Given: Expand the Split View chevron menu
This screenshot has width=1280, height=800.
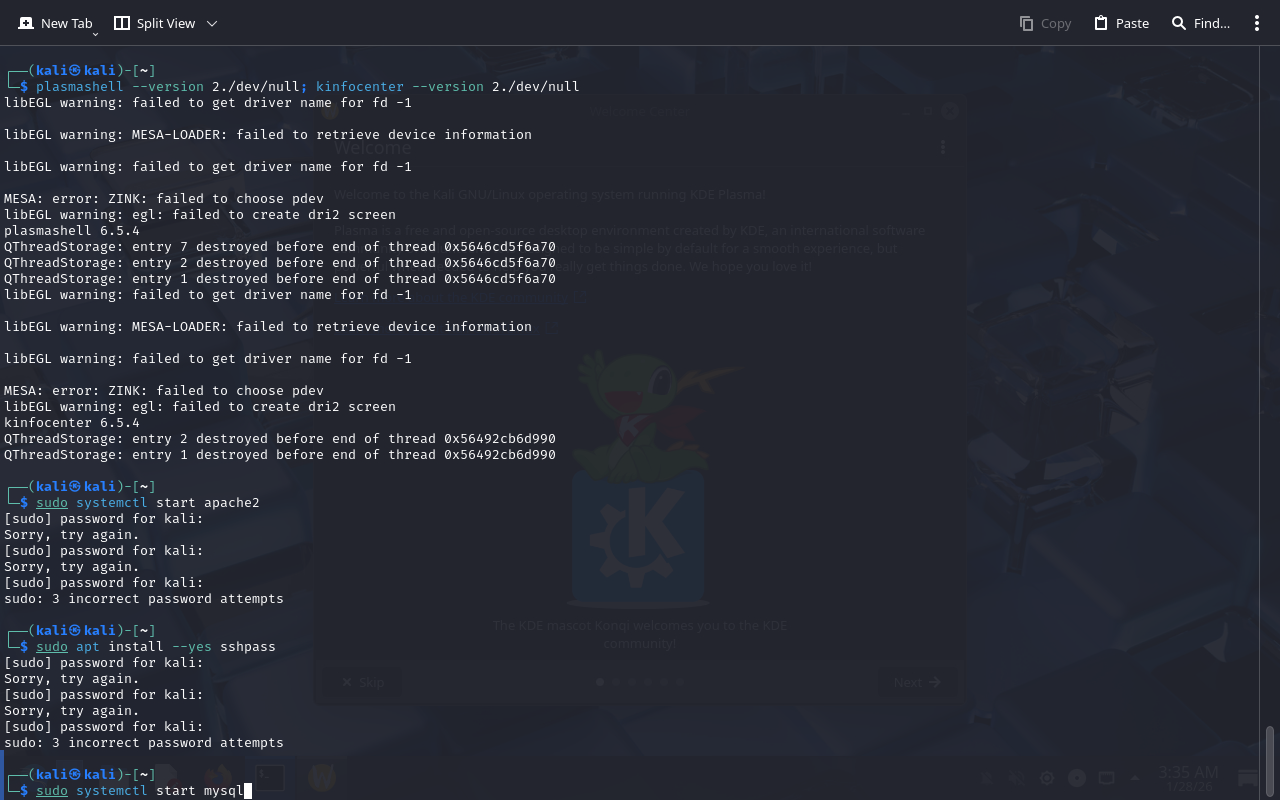Looking at the screenshot, I should point(211,23).
